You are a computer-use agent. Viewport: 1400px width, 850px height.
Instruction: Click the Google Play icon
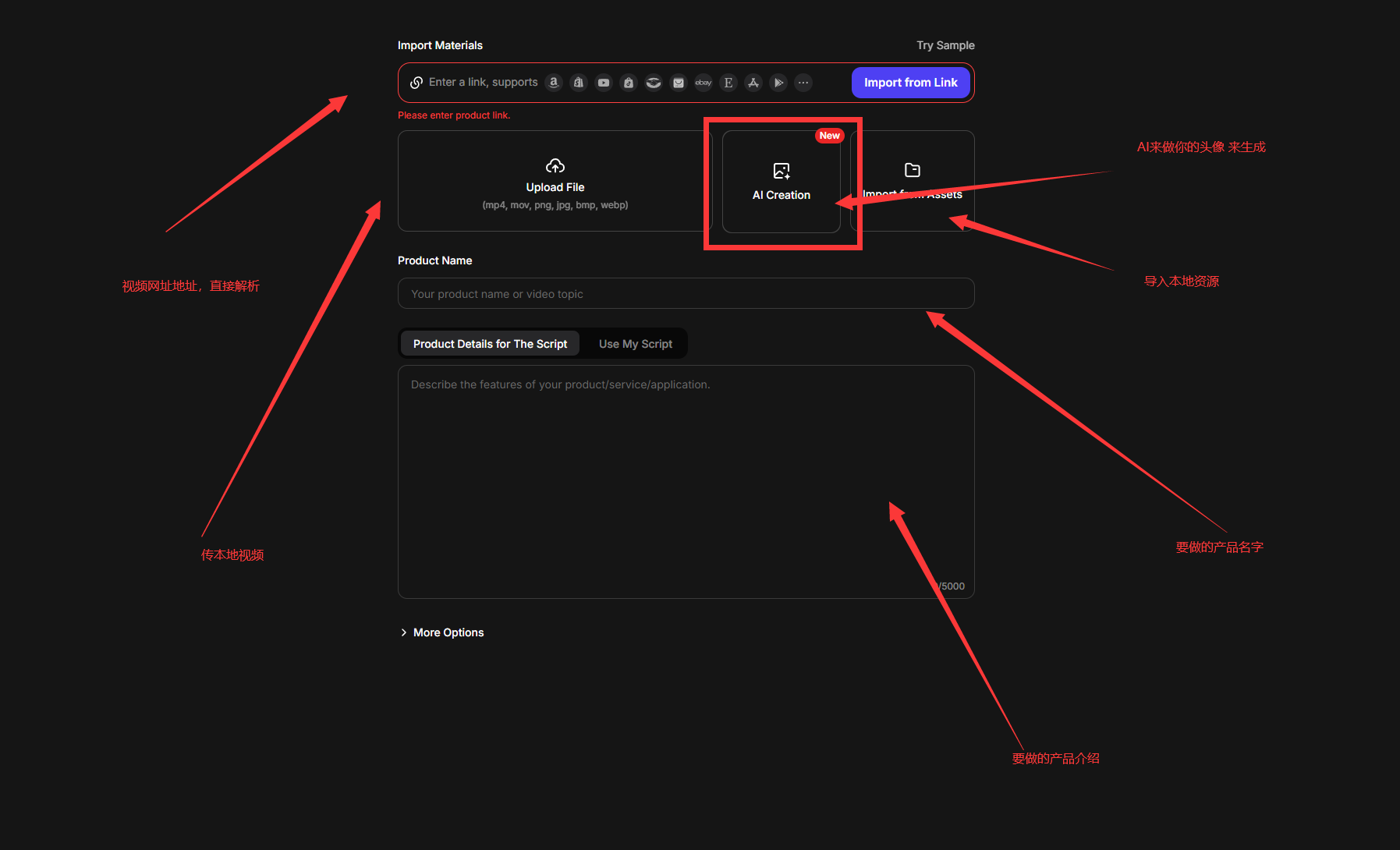pyautogui.click(x=778, y=83)
